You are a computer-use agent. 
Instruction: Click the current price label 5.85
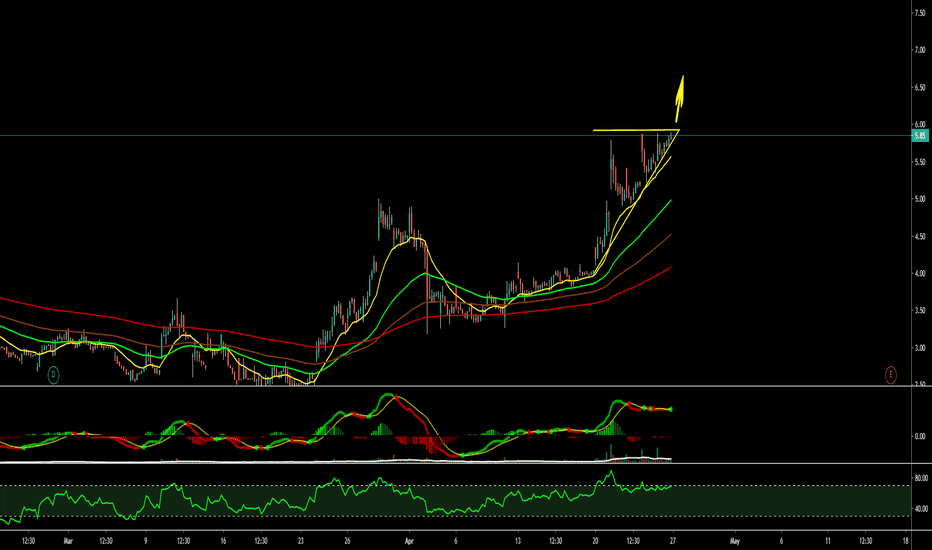(920, 136)
